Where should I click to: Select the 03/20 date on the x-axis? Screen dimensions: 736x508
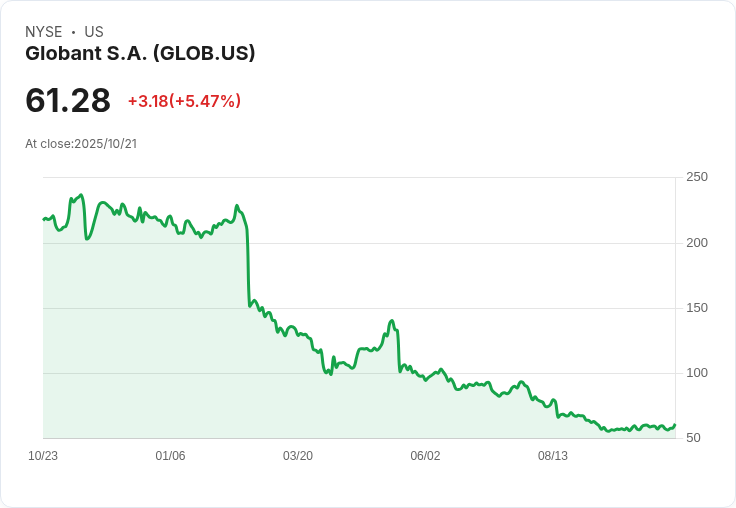(298, 456)
